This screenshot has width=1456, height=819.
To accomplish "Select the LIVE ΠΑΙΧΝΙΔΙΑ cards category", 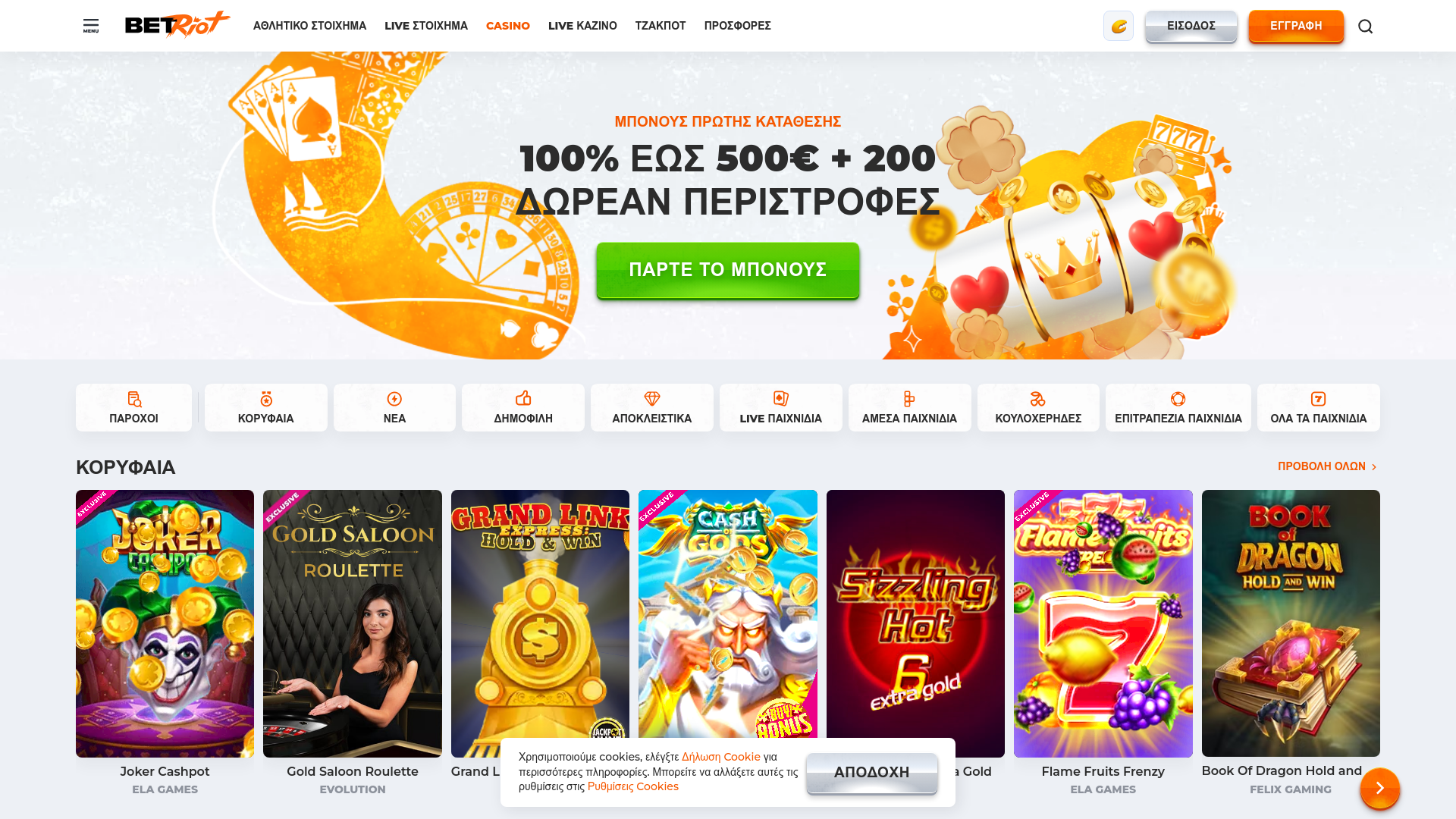I will (781, 408).
